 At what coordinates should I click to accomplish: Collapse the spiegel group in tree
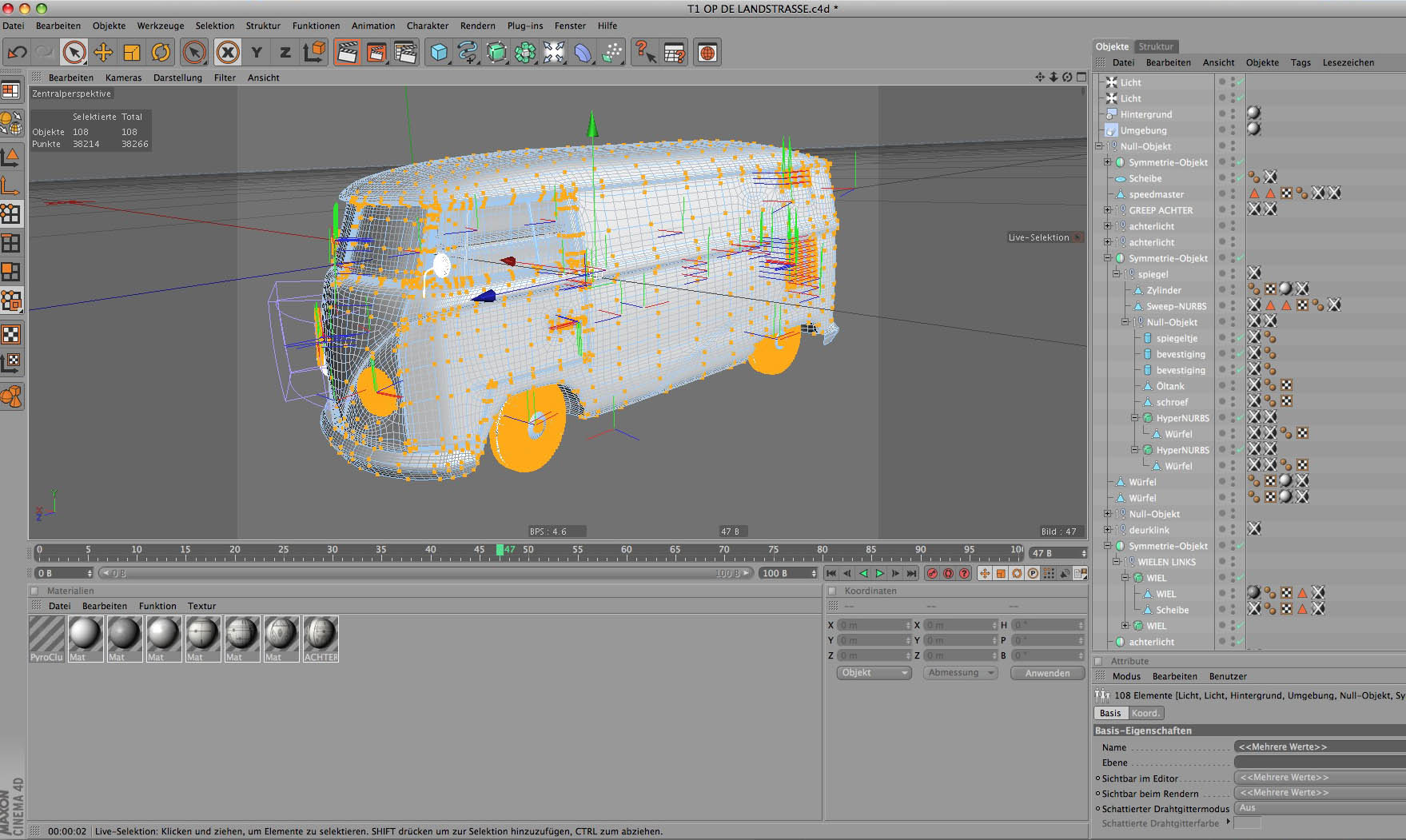[x=1117, y=274]
